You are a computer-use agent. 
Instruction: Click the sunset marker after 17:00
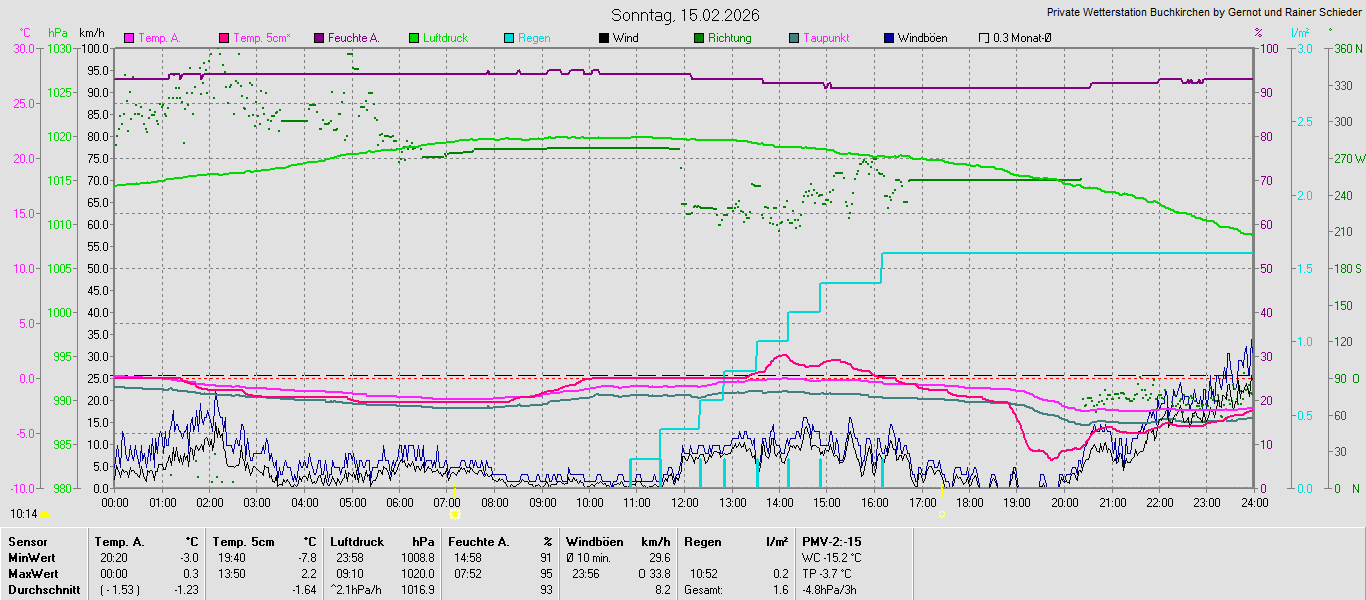pos(942,514)
